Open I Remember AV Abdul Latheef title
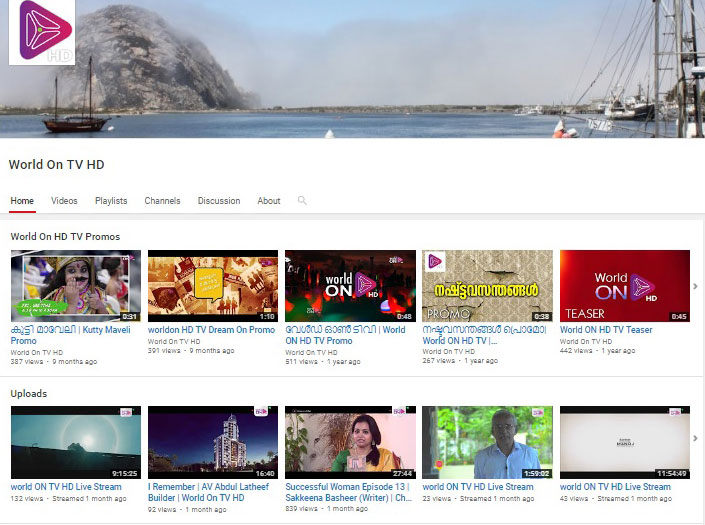 (x=208, y=492)
